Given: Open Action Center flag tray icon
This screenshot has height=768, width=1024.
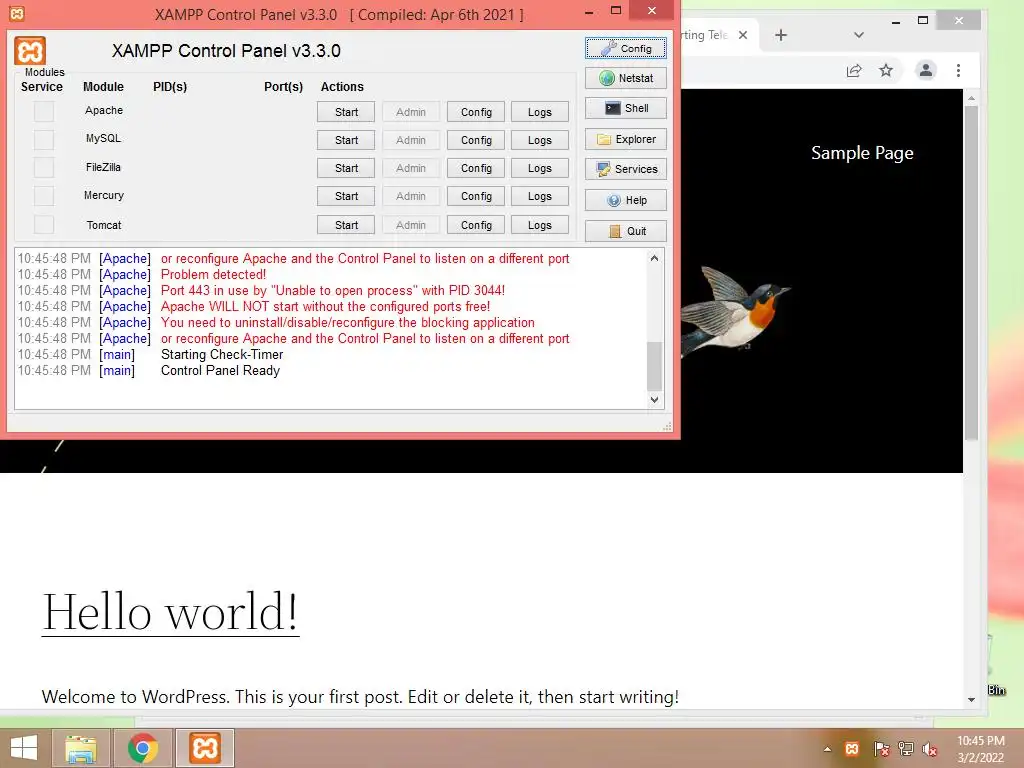Looking at the screenshot, I should 881,749.
